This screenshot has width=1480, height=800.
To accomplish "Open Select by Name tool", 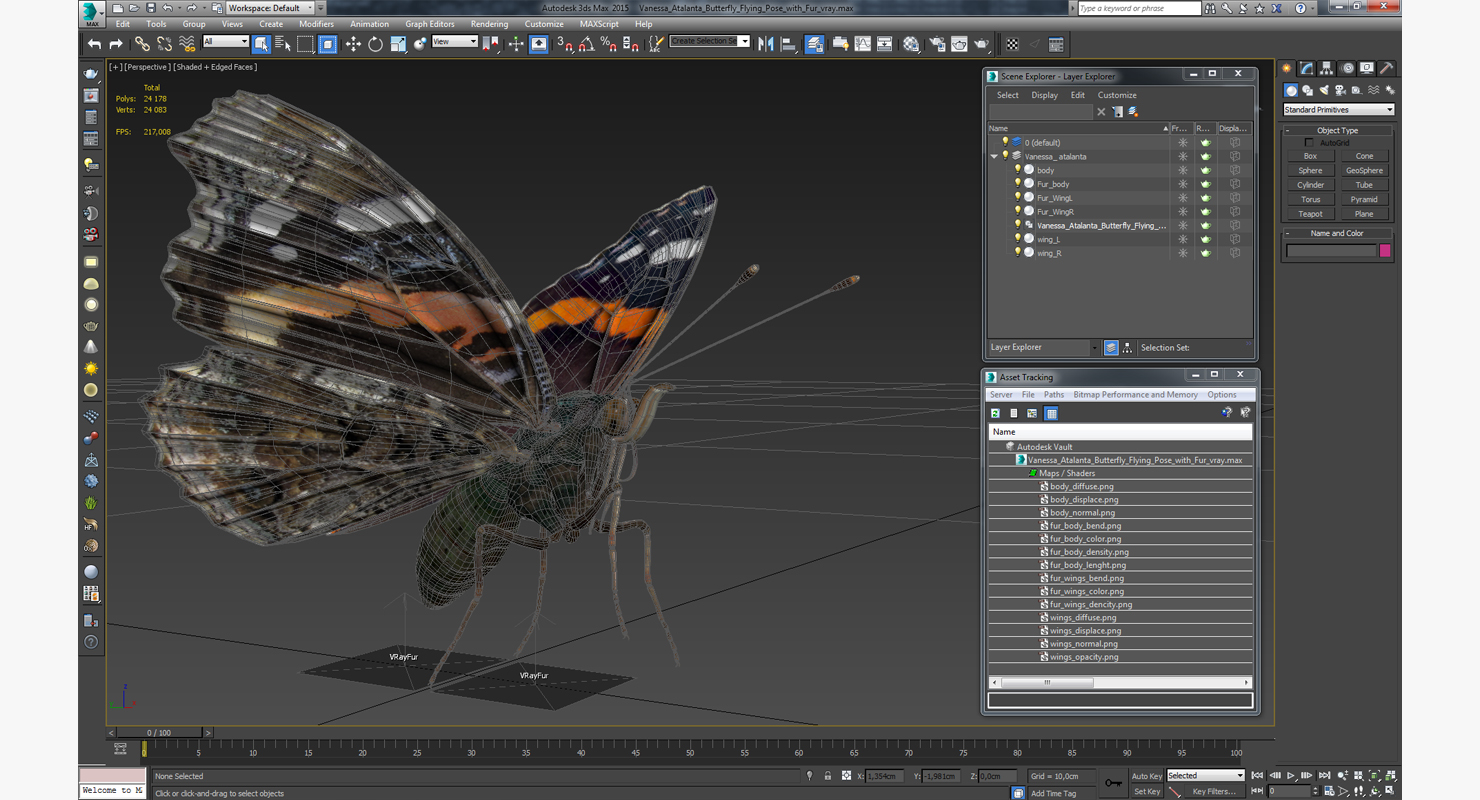I will tap(283, 44).
